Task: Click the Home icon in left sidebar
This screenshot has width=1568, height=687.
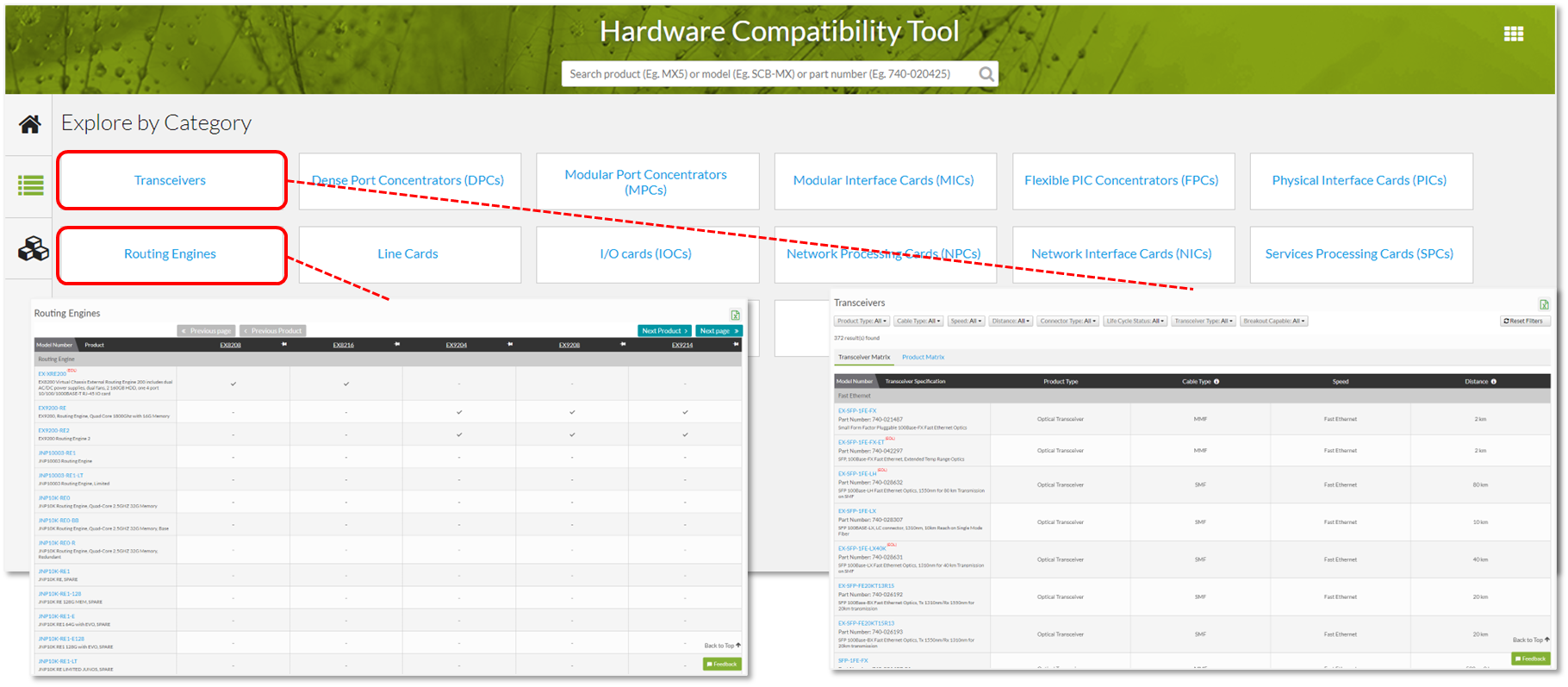Action: 30,124
